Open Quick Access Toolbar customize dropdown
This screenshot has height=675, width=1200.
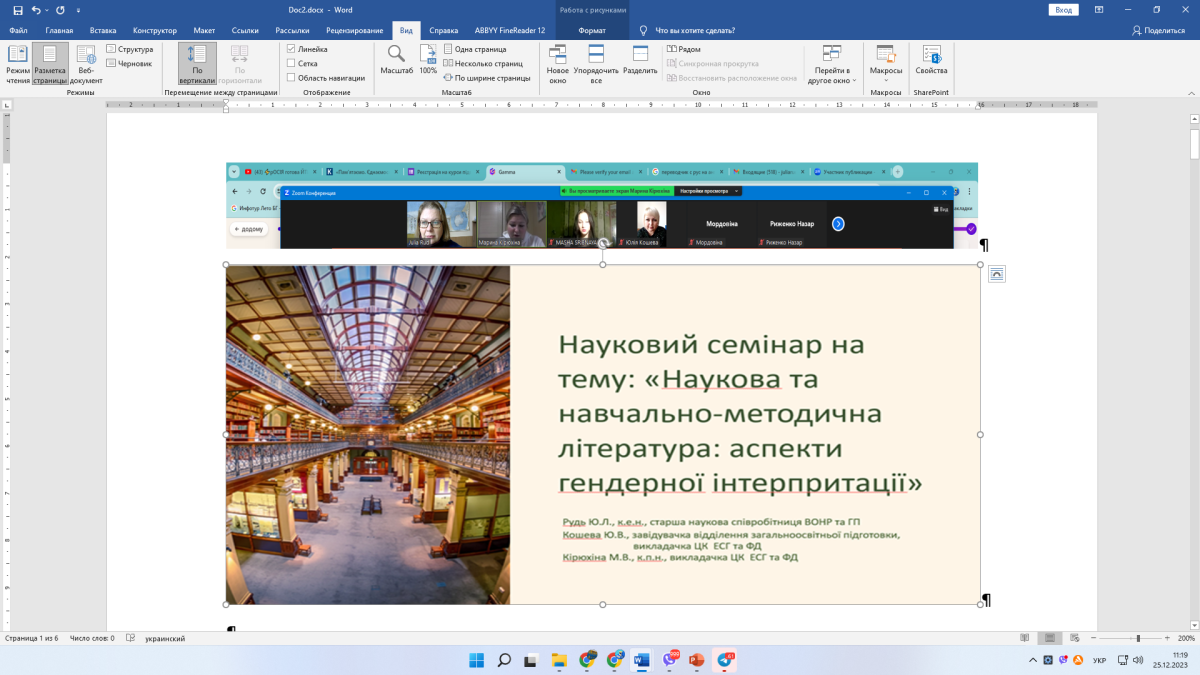click(x=78, y=10)
